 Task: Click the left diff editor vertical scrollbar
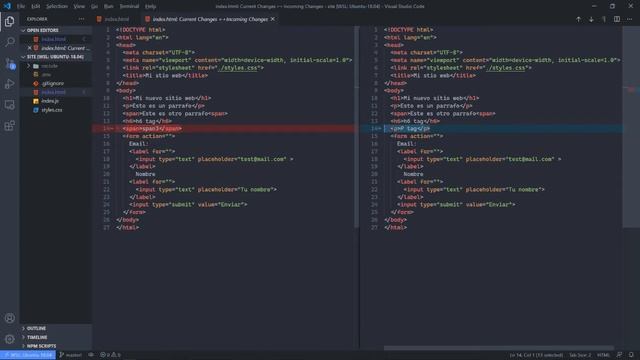click(357, 127)
